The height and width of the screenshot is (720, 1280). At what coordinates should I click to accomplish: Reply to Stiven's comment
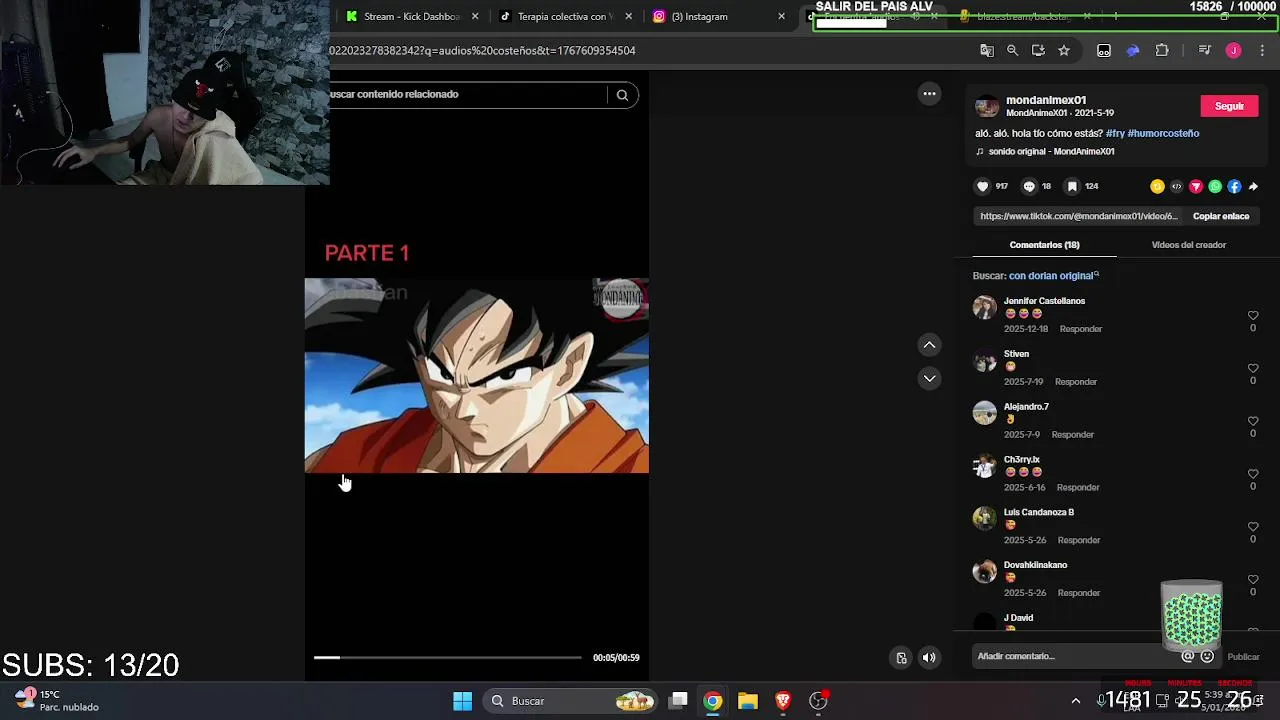coord(1076,382)
